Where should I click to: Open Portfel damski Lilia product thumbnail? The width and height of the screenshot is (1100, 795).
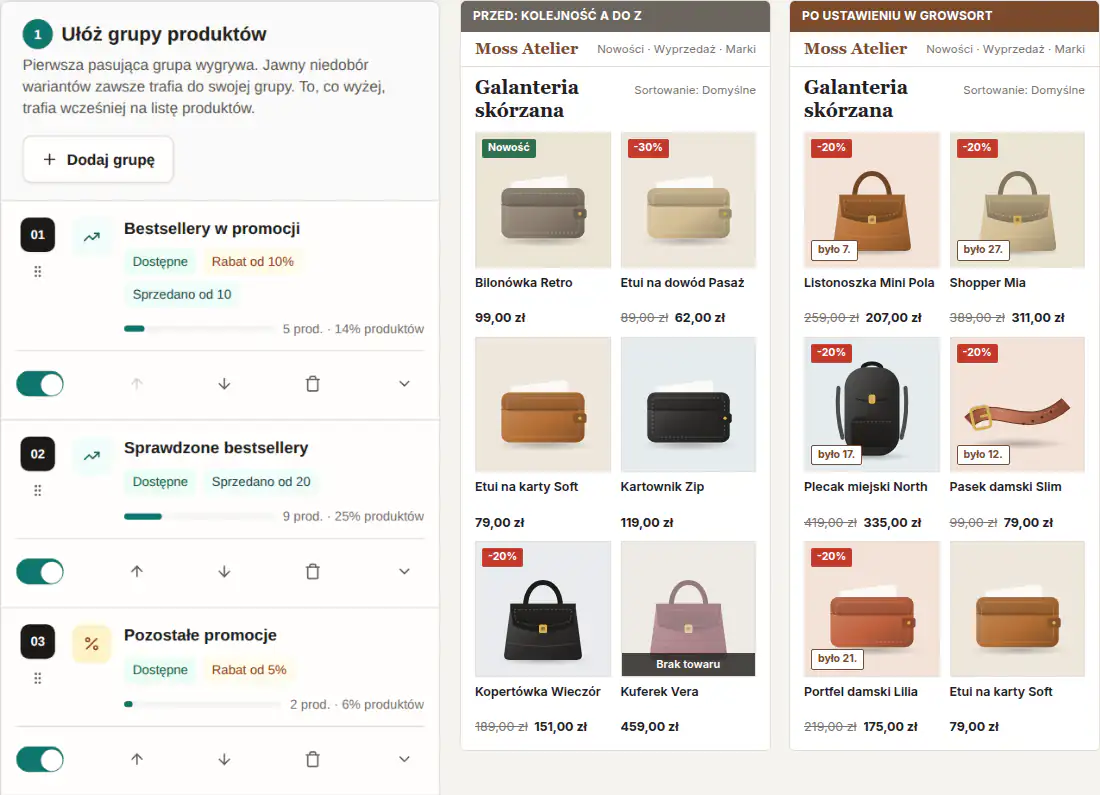[872, 609]
